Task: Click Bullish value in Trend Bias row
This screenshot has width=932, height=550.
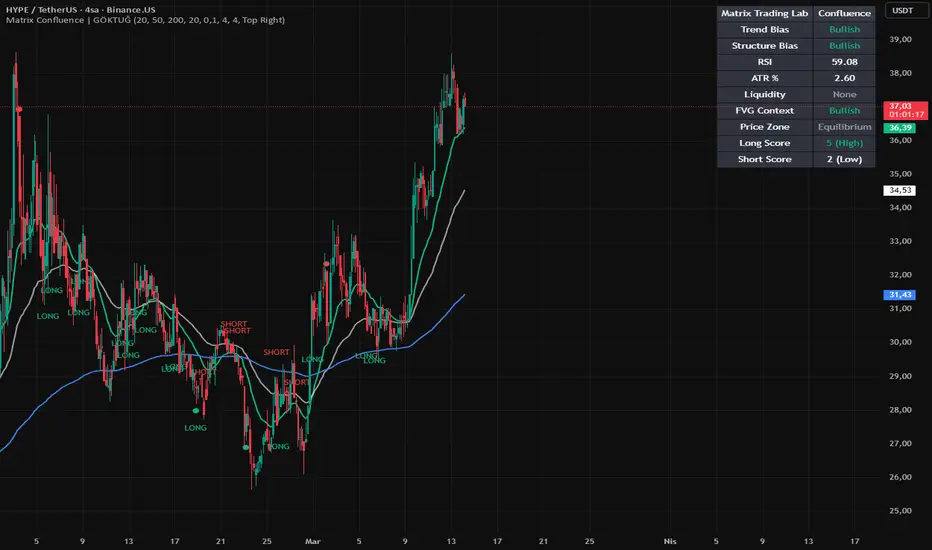Action: tap(844, 29)
